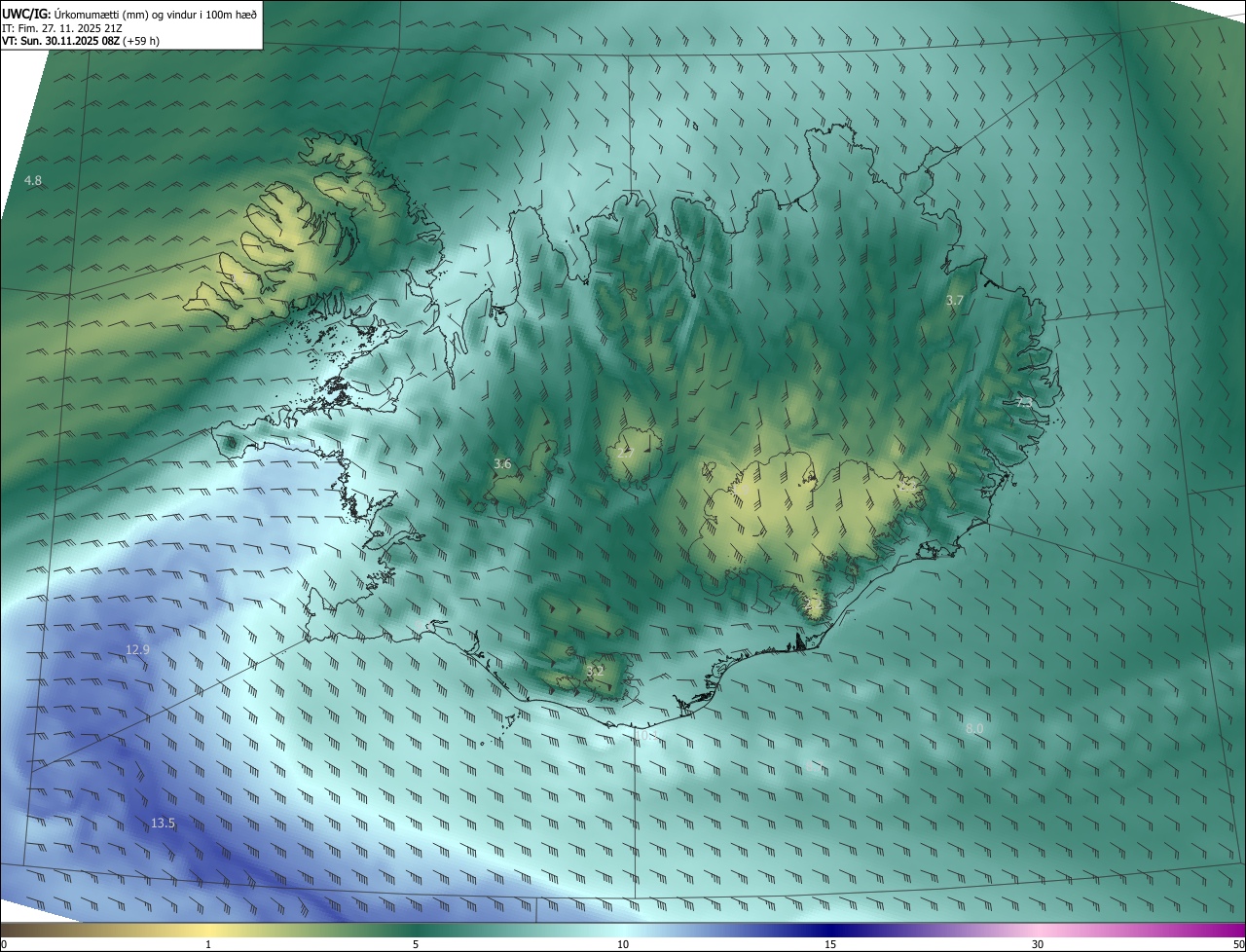
Task: Click the "2.7" value label on the map
Action: click(x=626, y=452)
